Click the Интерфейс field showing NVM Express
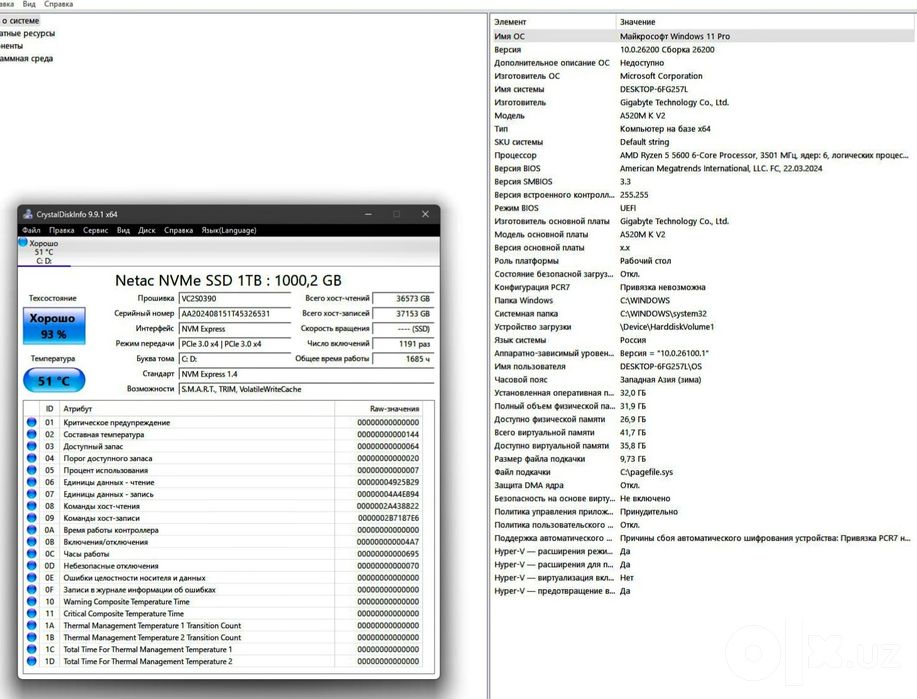 pos(235,329)
